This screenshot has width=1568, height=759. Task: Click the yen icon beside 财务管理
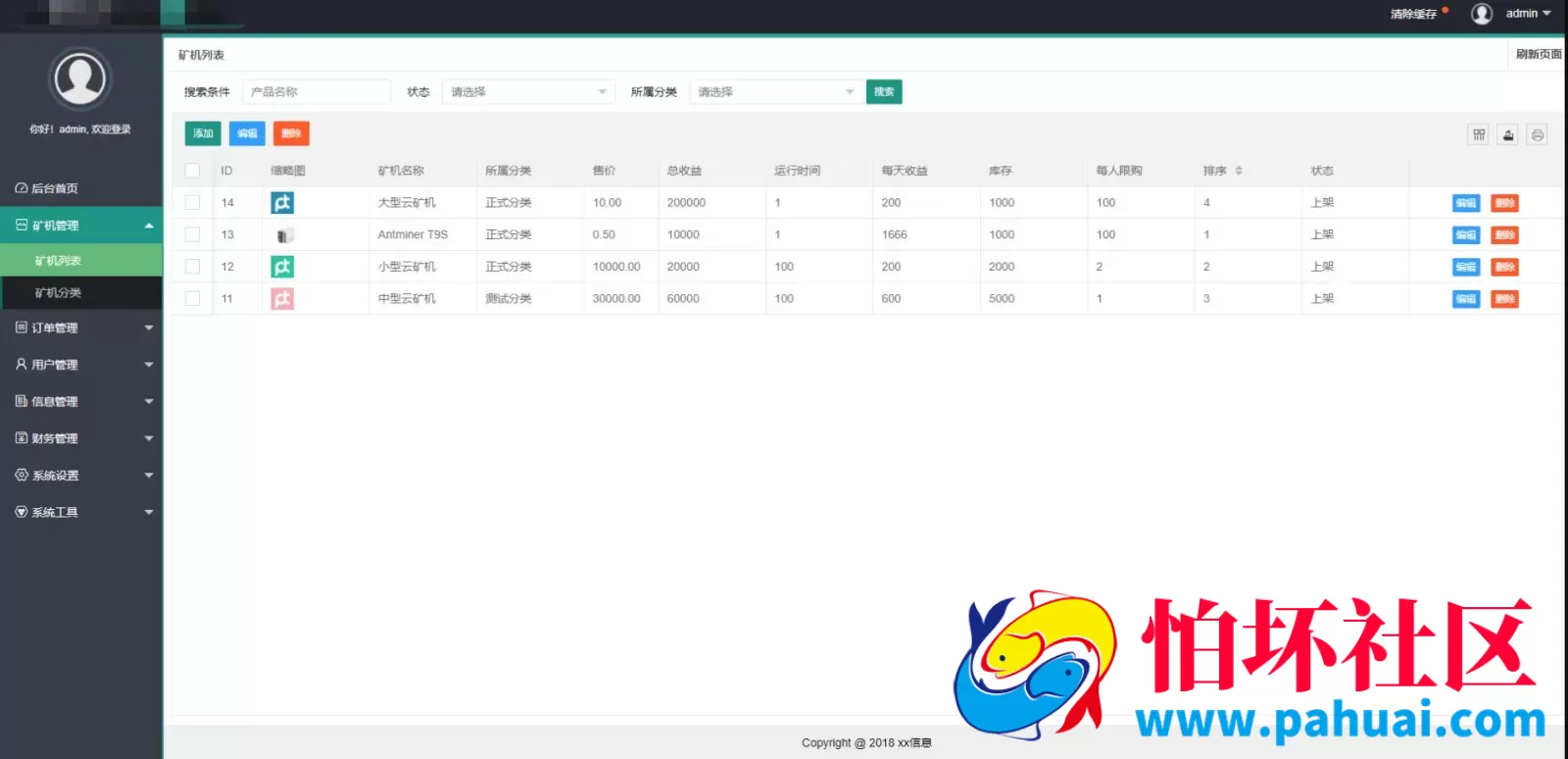click(x=22, y=438)
